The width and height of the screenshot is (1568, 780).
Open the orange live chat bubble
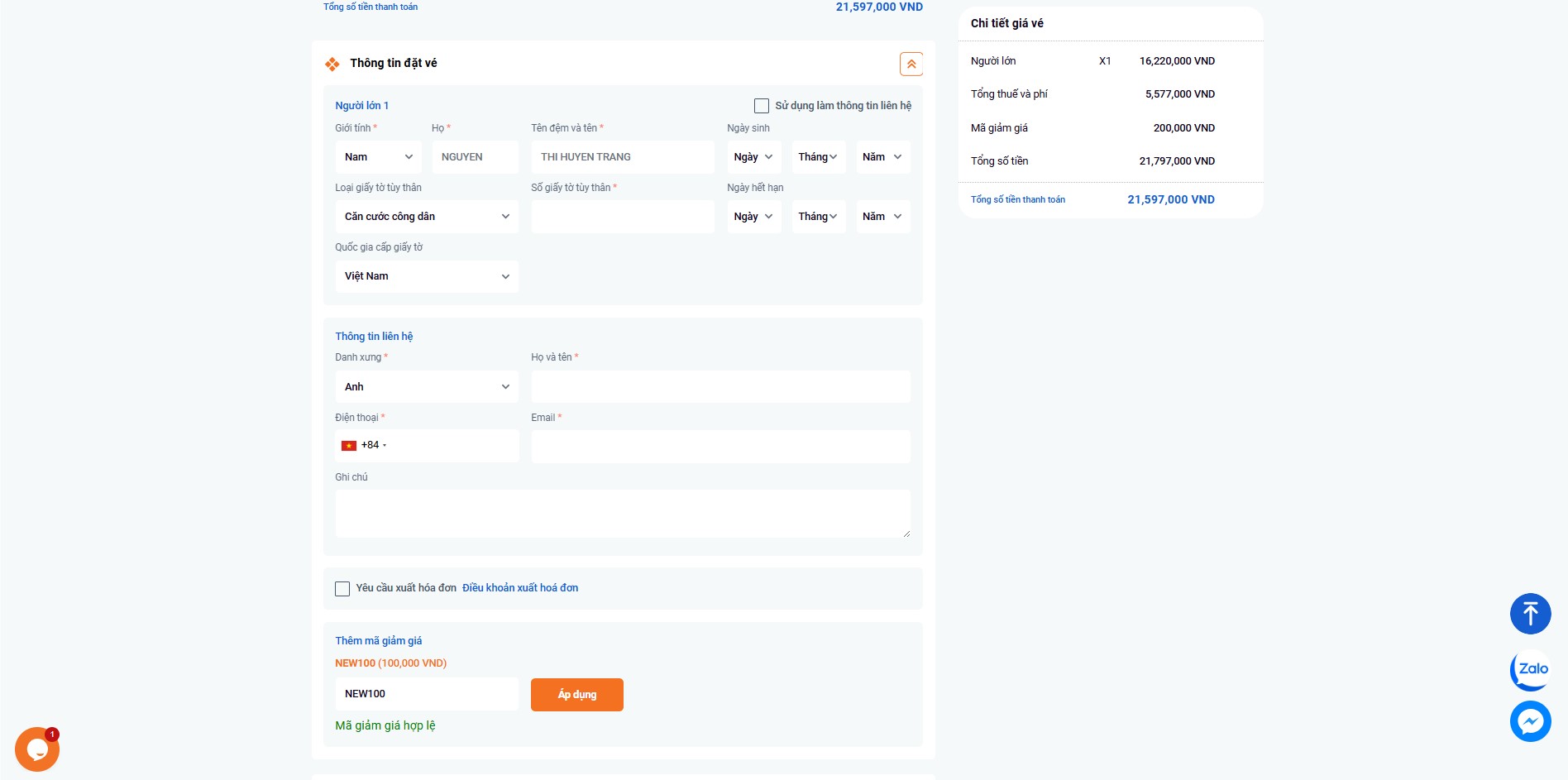[x=37, y=749]
